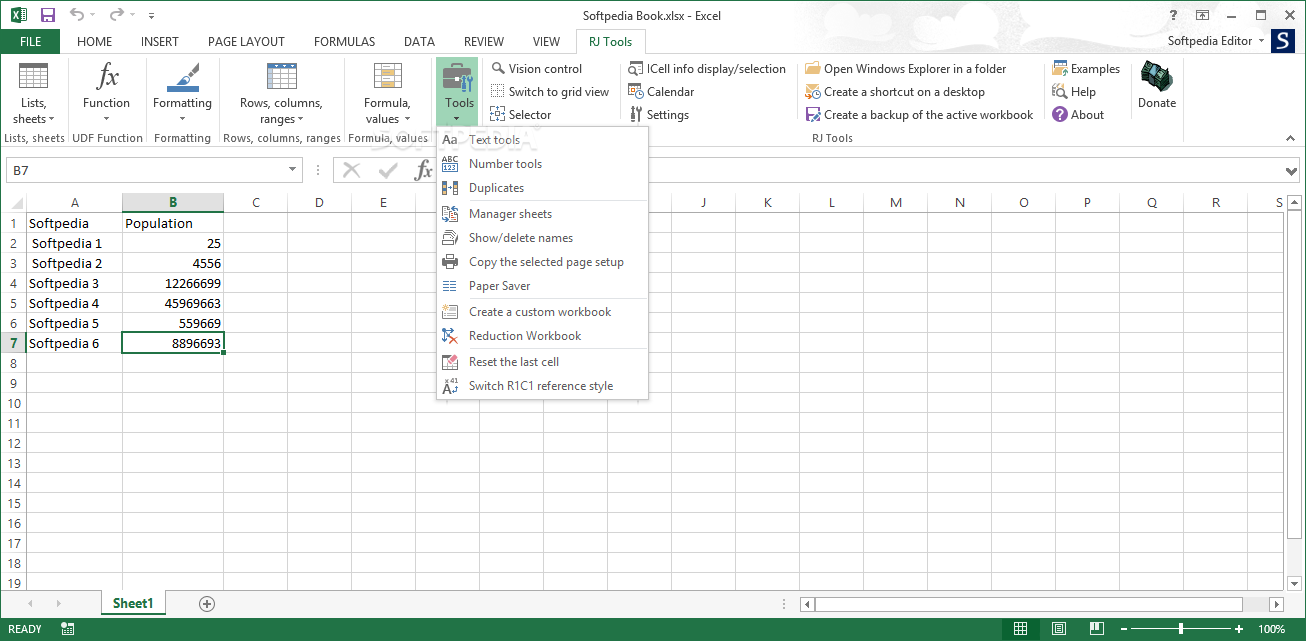Adjust the zoom slider handle
The width and height of the screenshot is (1306, 641).
(x=1181, y=629)
